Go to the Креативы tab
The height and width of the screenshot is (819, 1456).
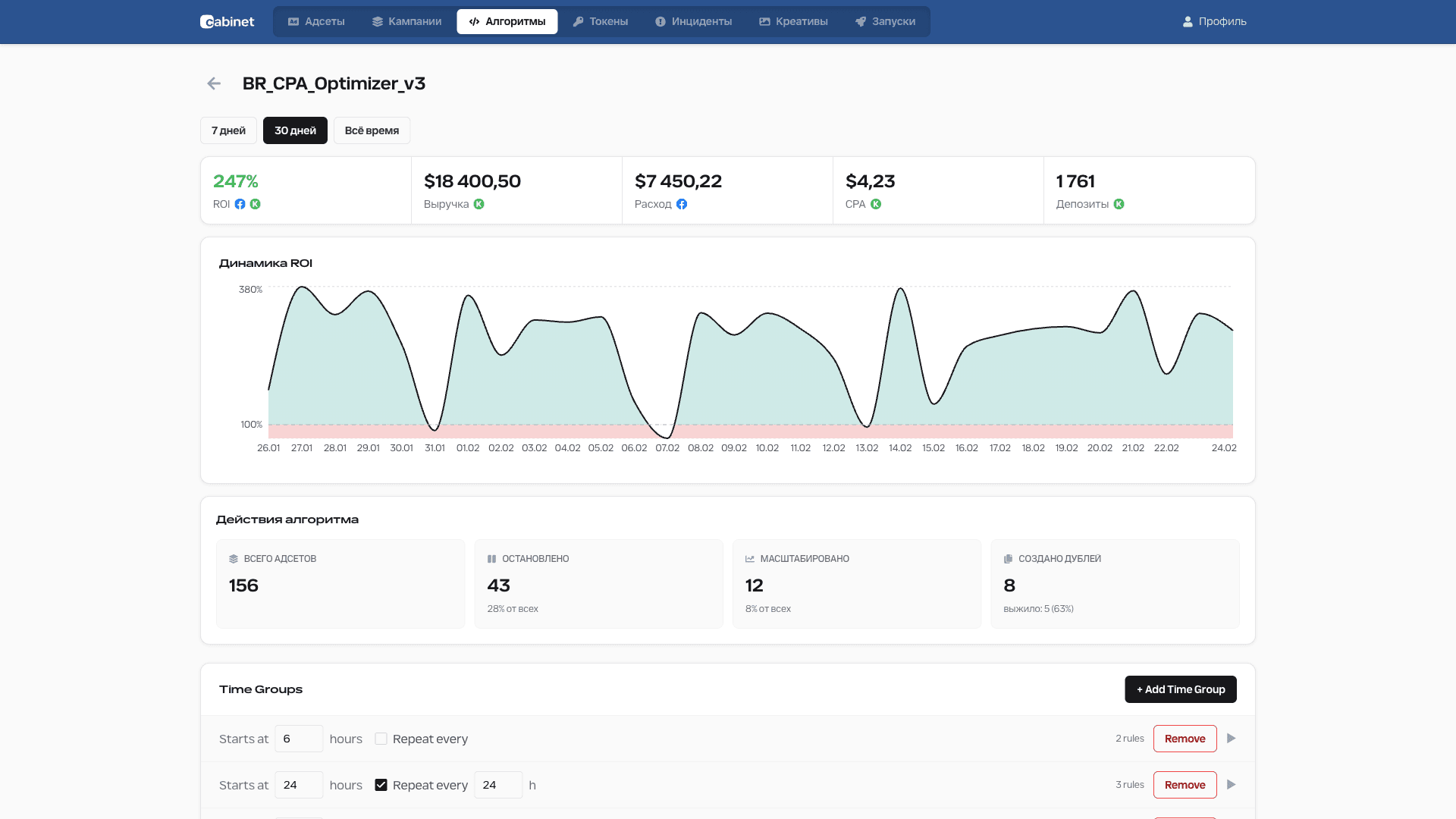[793, 21]
